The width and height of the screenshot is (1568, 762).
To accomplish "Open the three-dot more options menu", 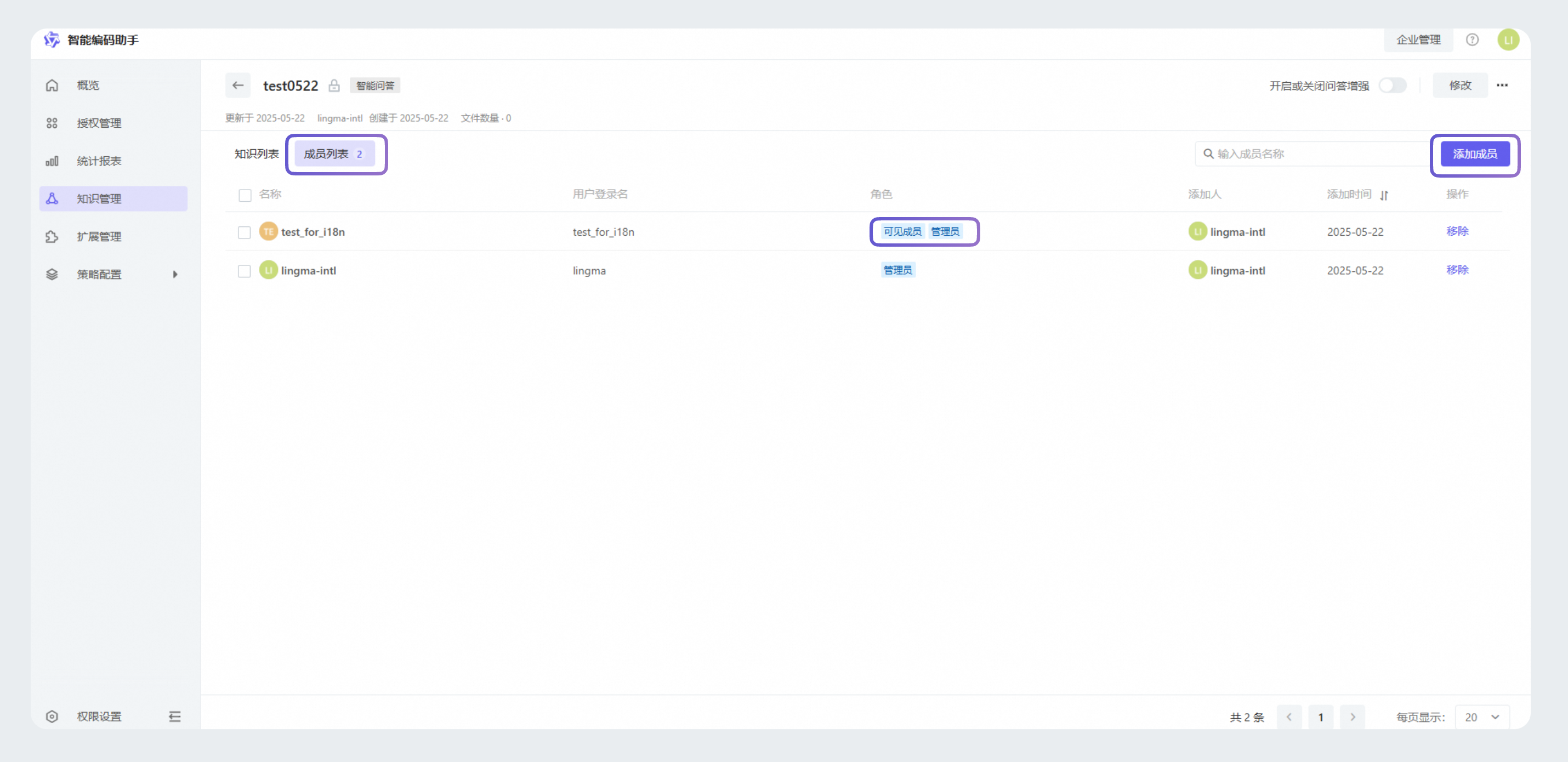I will (x=1502, y=85).
